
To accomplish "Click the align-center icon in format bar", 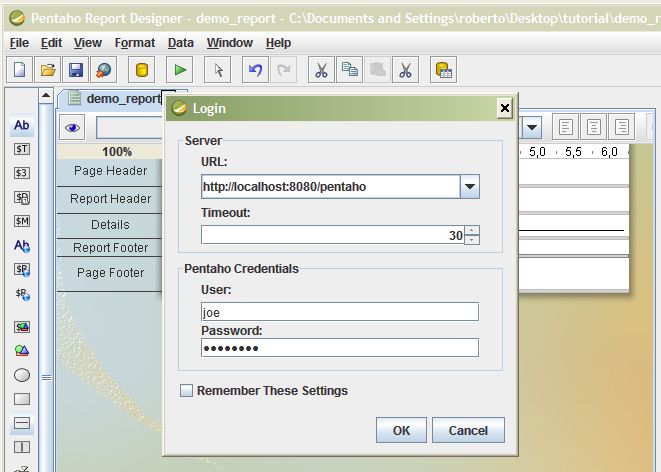I will 594,127.
